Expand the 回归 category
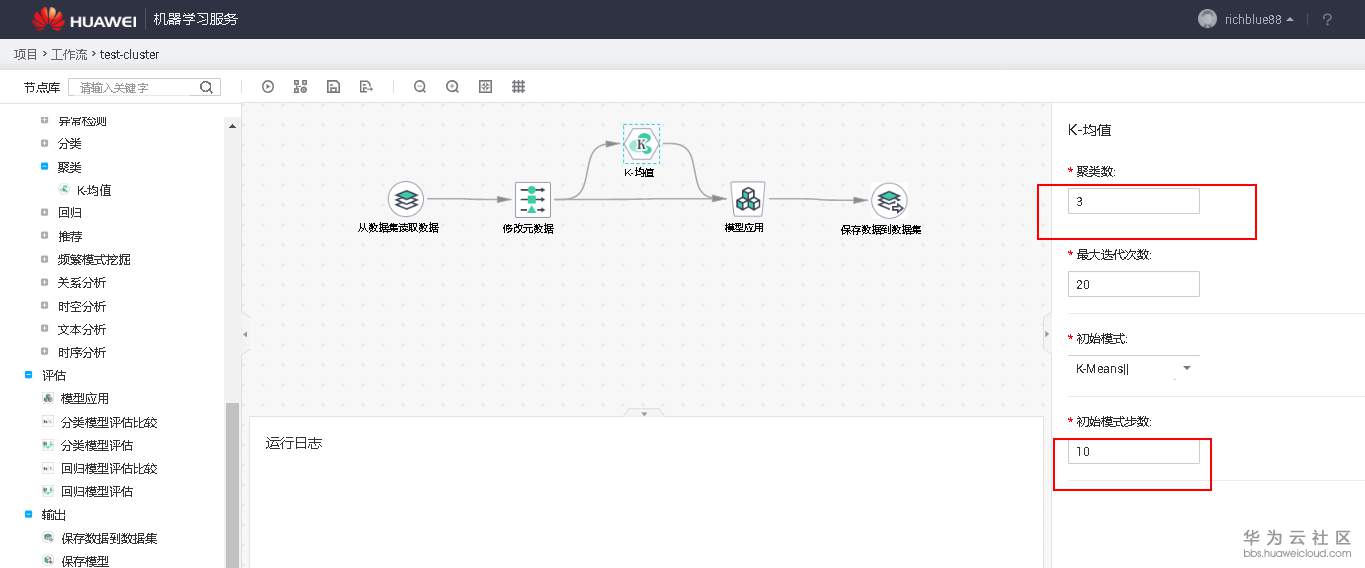 [44, 213]
